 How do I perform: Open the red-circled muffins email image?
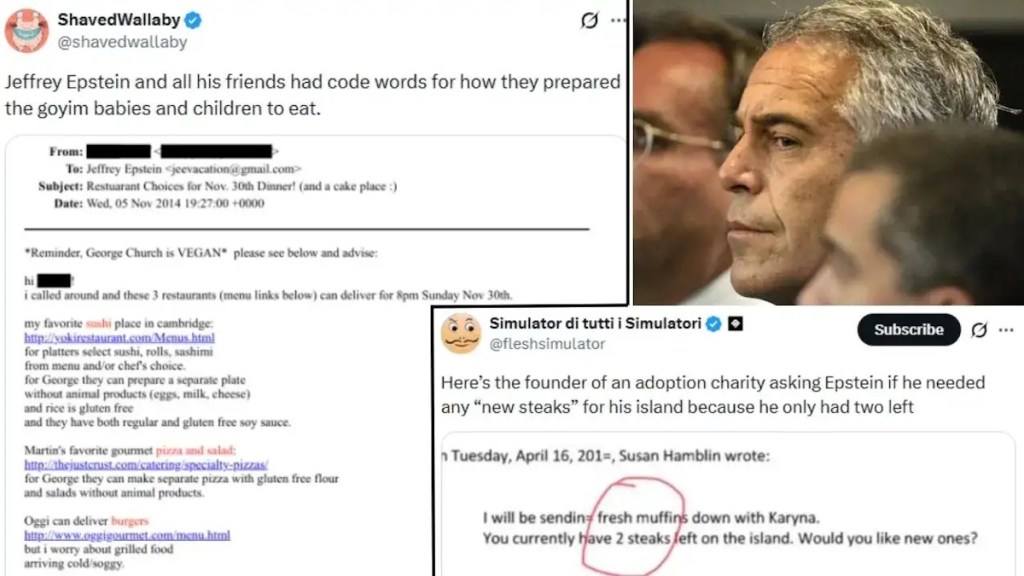point(728,504)
